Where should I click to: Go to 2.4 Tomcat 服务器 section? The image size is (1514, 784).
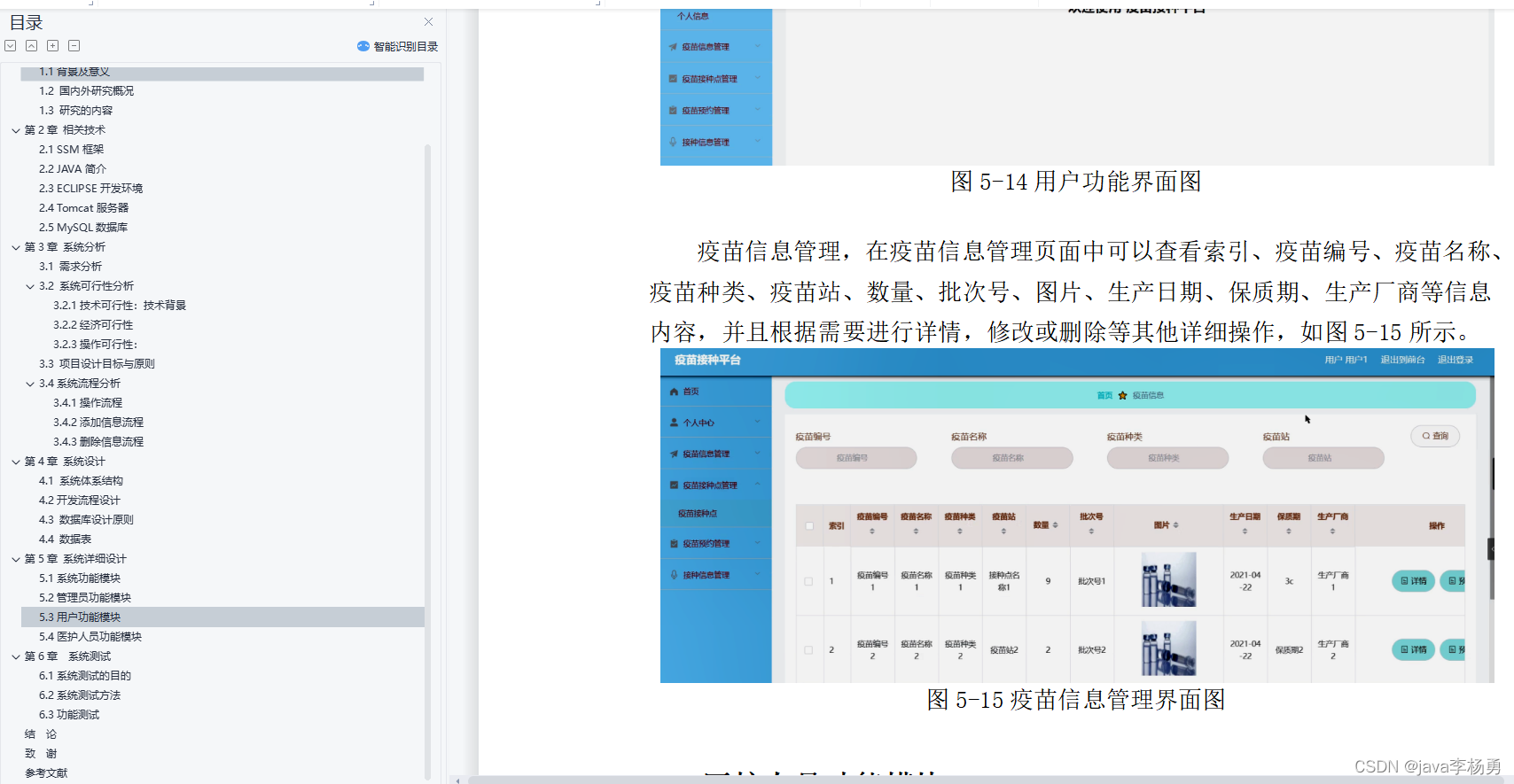[x=84, y=208]
